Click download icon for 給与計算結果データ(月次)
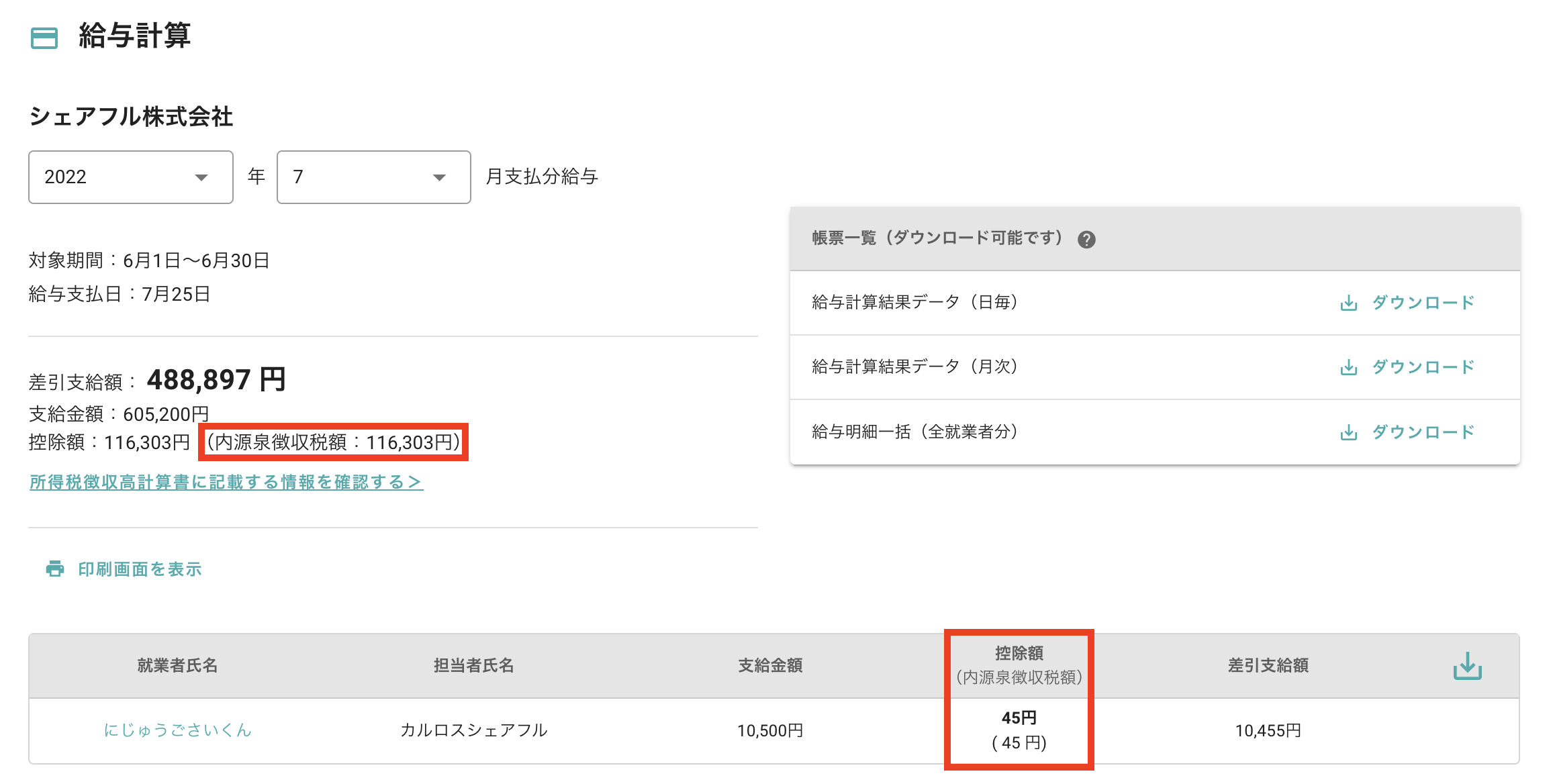Screen dimensions: 1551x784 pyautogui.click(x=1348, y=368)
